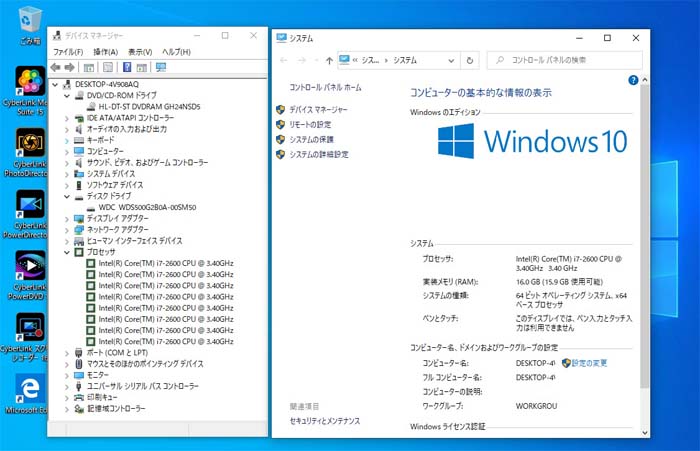Screen dimensions: 700x451
Task: Select システム デバイス tree item
Action: (111, 174)
